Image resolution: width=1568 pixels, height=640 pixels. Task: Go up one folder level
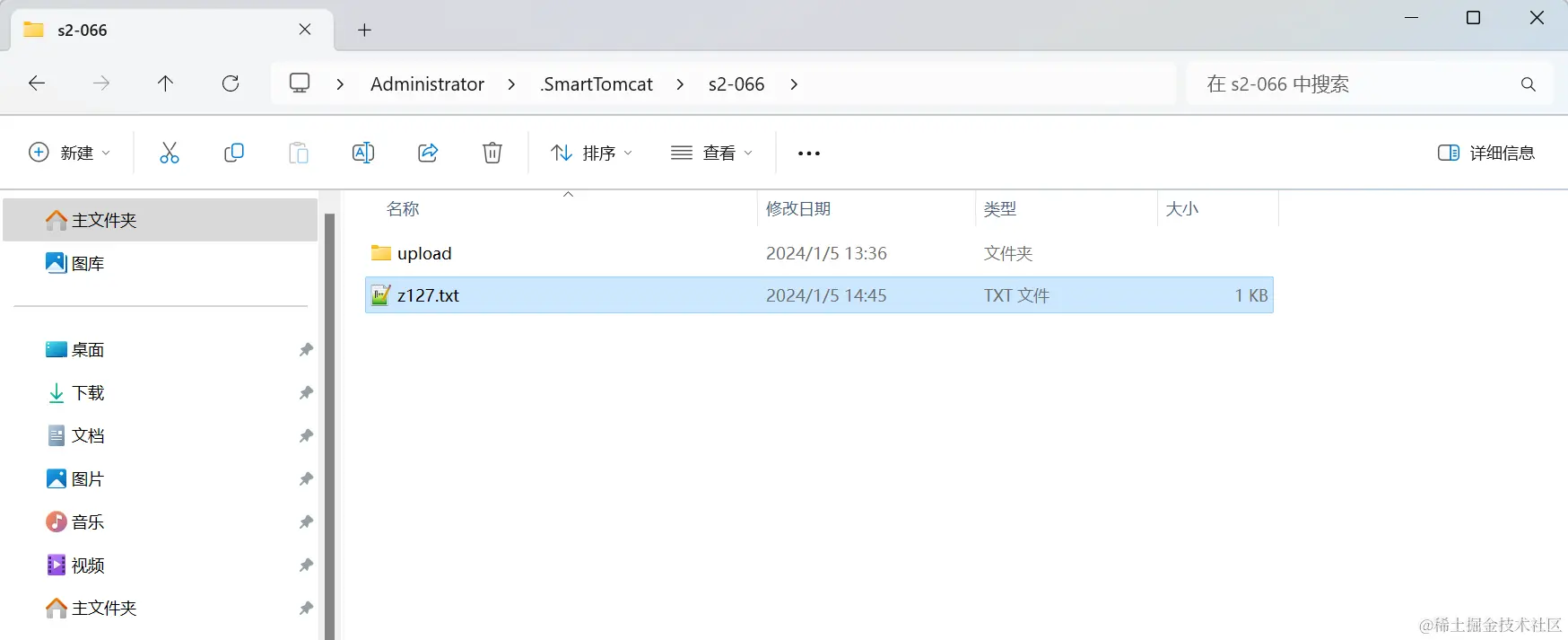(165, 83)
